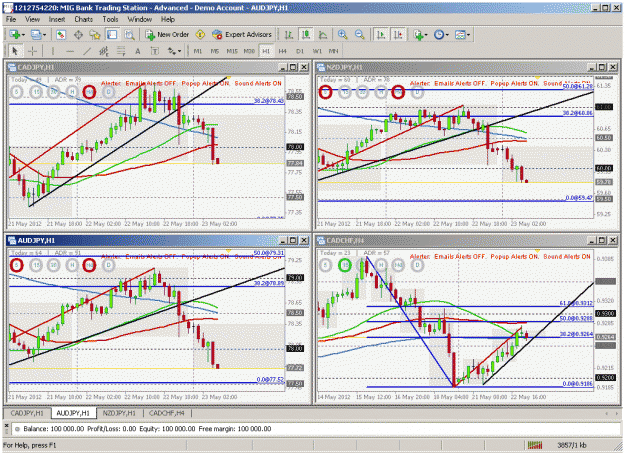
Task: Click the Expert Advisors button
Action: [x=242, y=35]
